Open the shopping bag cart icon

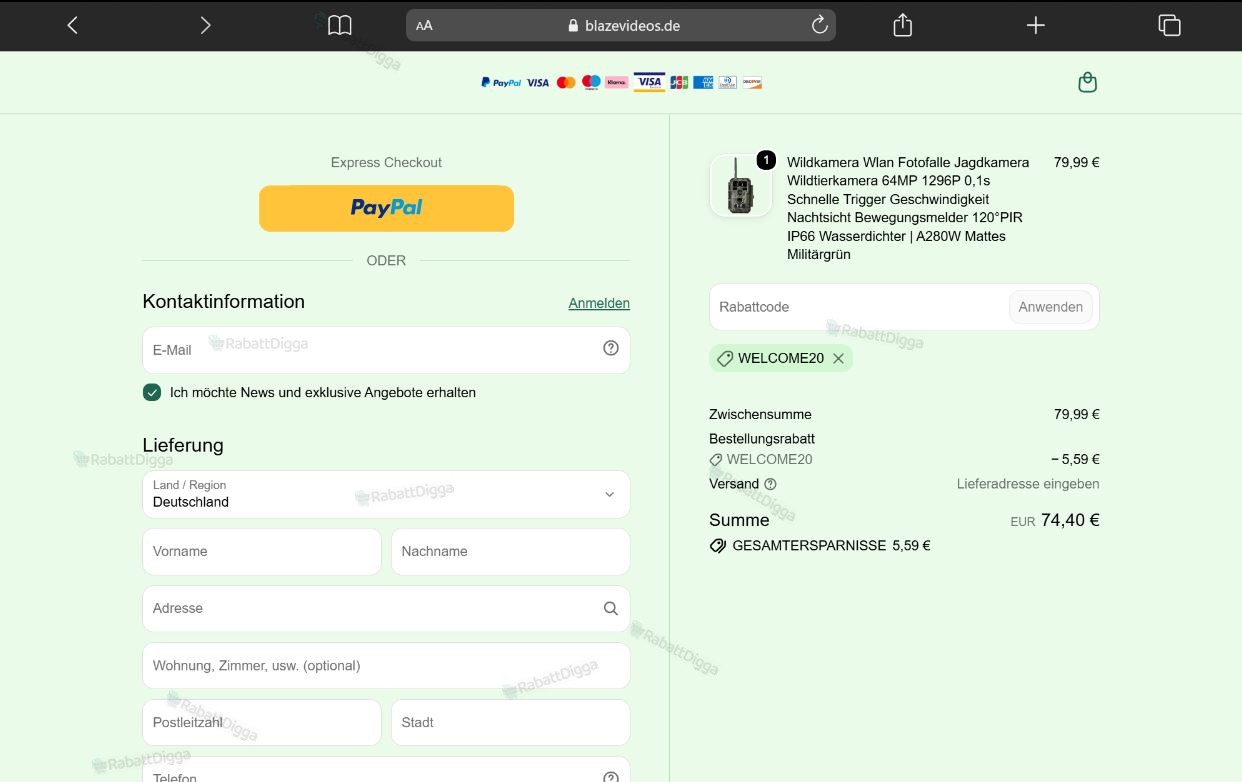coord(1088,83)
